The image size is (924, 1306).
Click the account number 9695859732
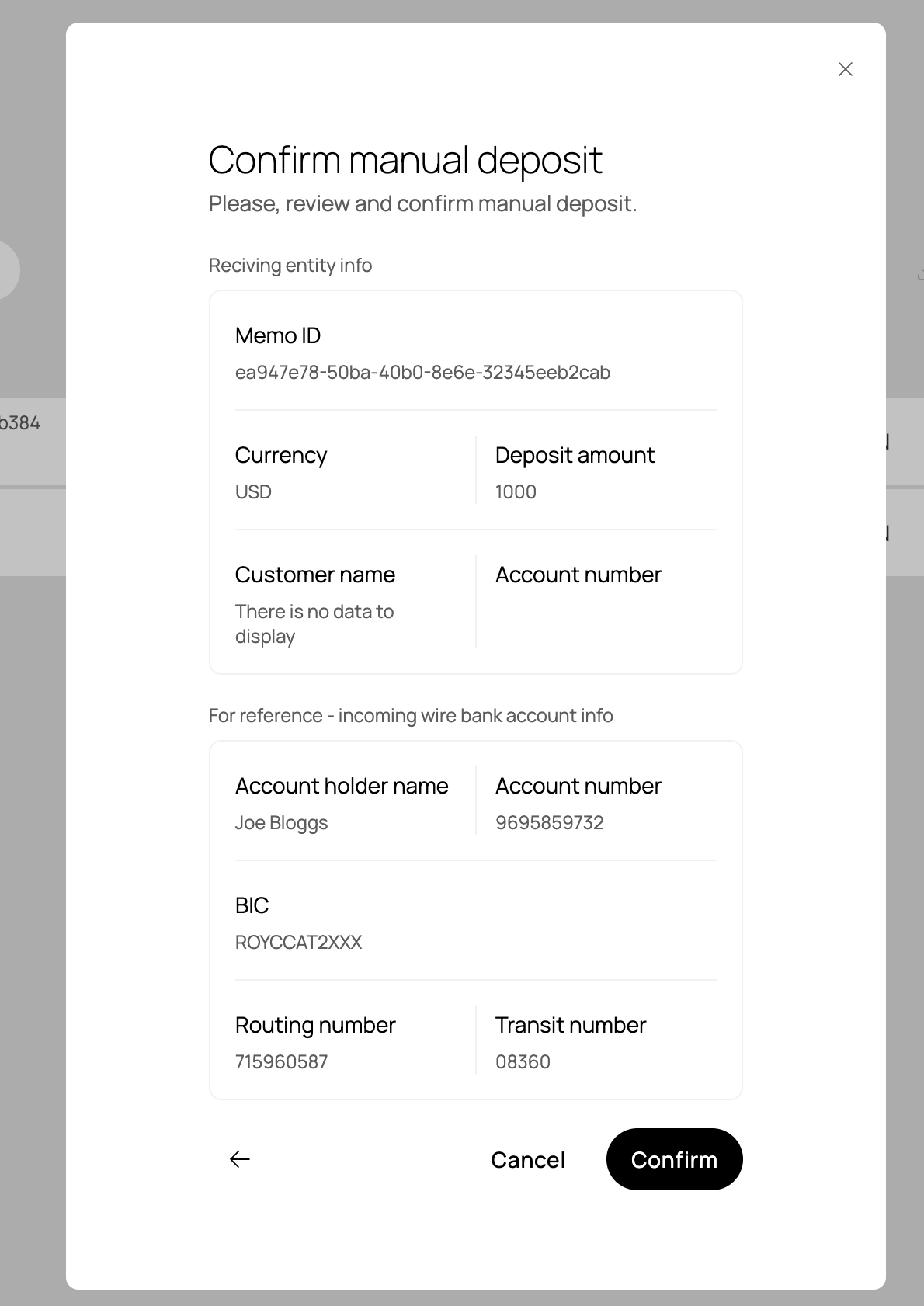[x=550, y=823]
